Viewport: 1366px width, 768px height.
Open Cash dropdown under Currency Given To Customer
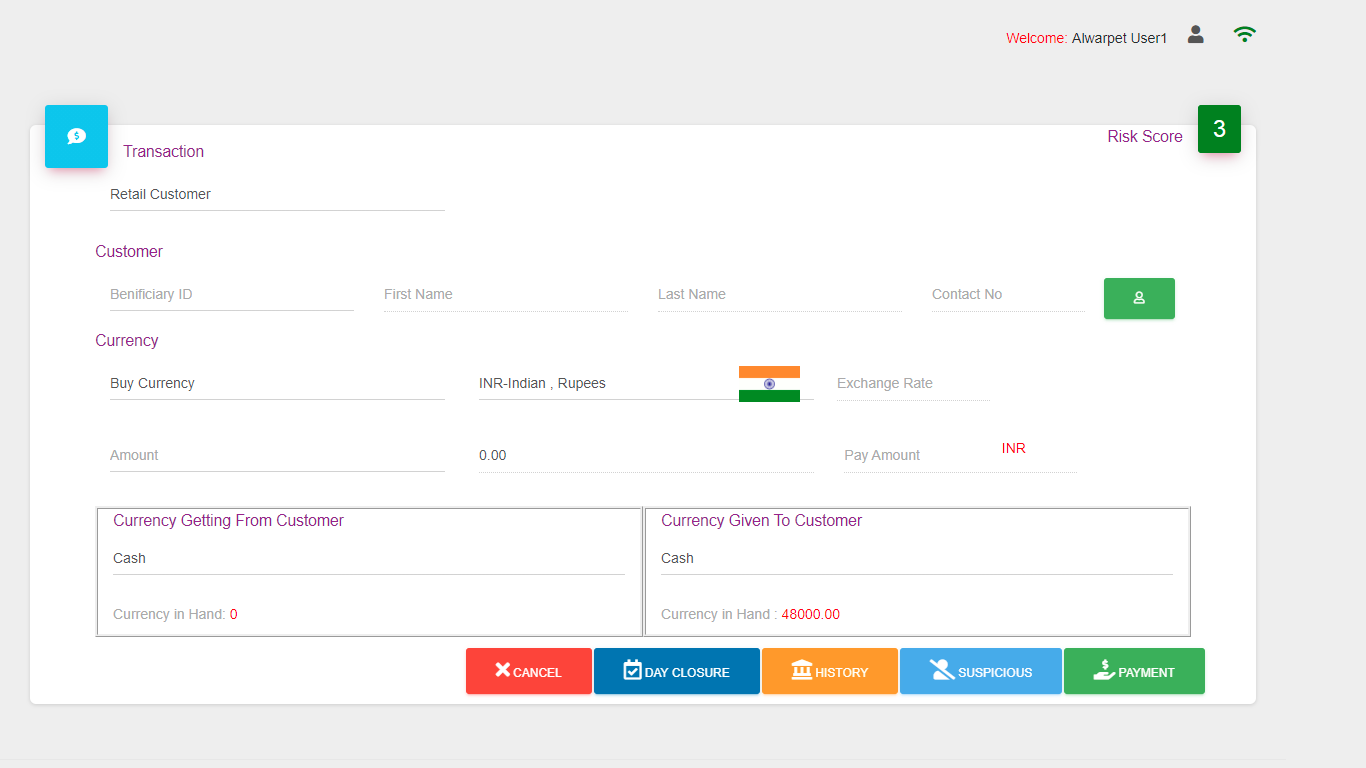917,559
